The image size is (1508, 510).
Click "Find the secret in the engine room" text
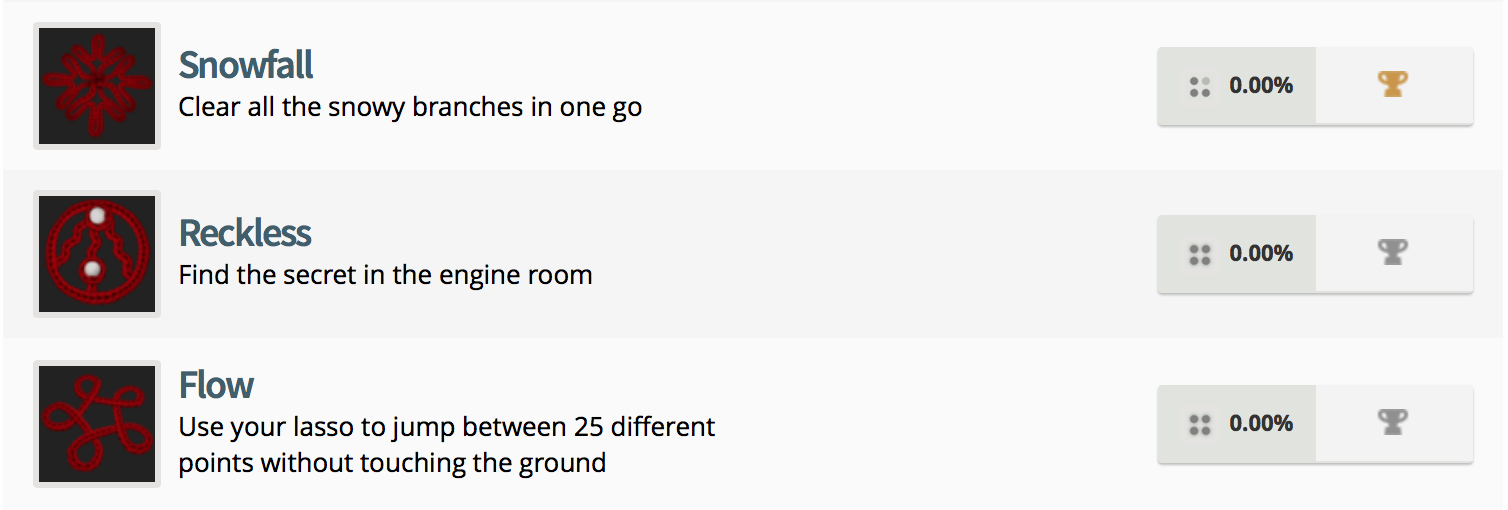pos(385,275)
